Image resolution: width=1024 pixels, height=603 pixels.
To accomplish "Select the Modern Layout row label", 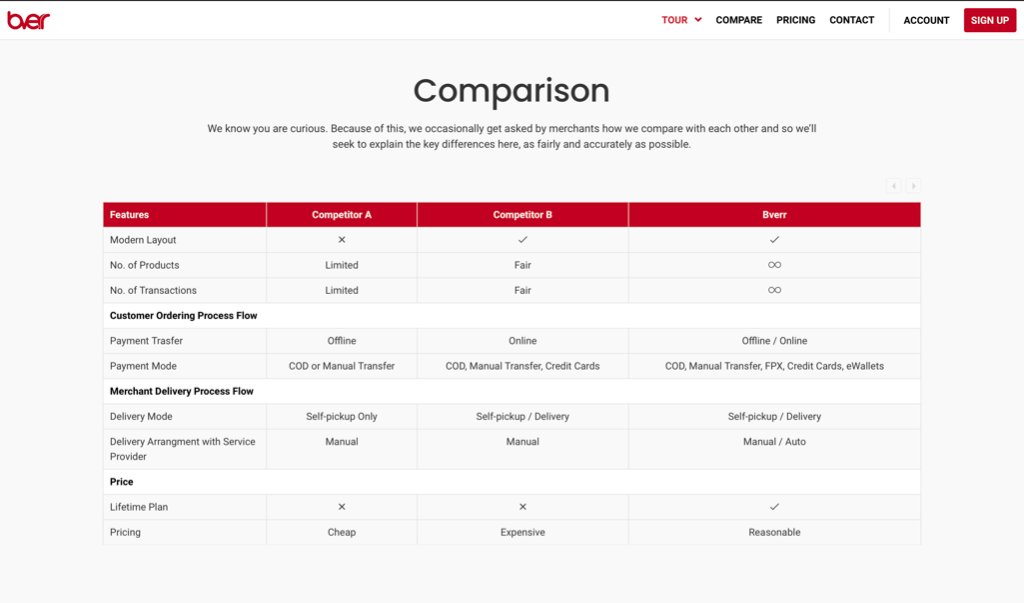I will [x=143, y=240].
